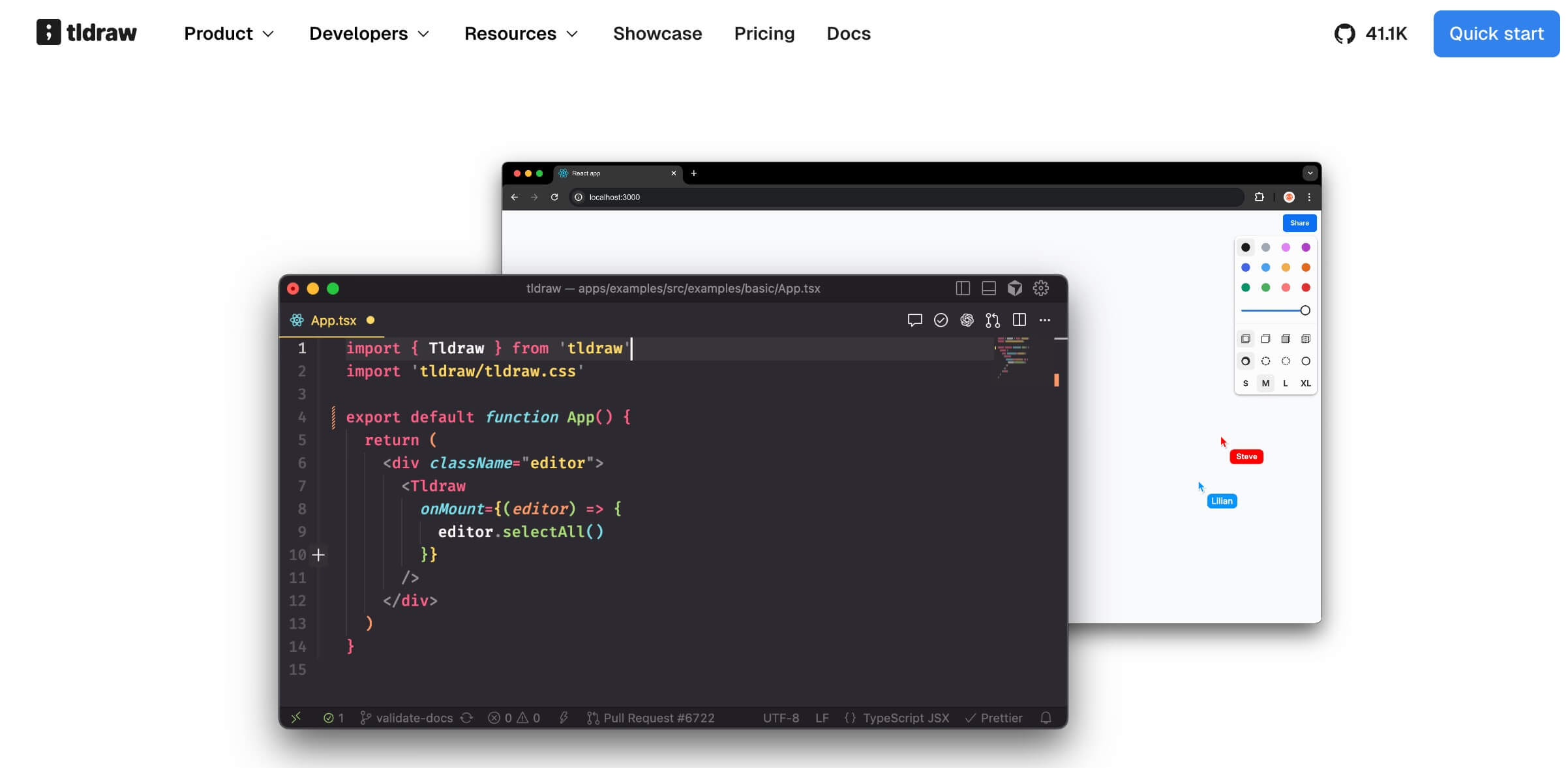Click the split editor icon
This screenshot has height=768, width=1568.
1019,320
